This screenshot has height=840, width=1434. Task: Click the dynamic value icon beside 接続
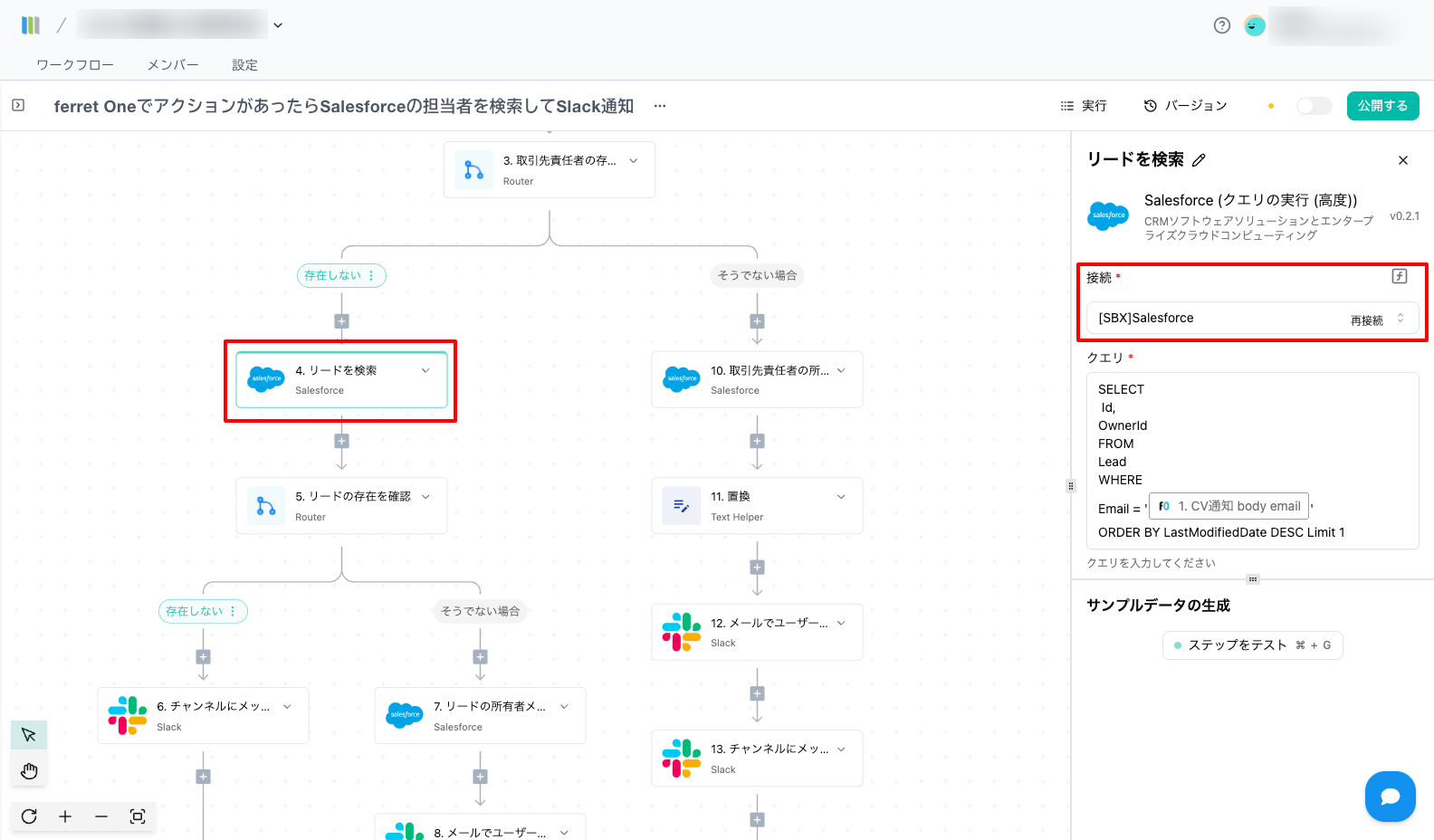1400,276
